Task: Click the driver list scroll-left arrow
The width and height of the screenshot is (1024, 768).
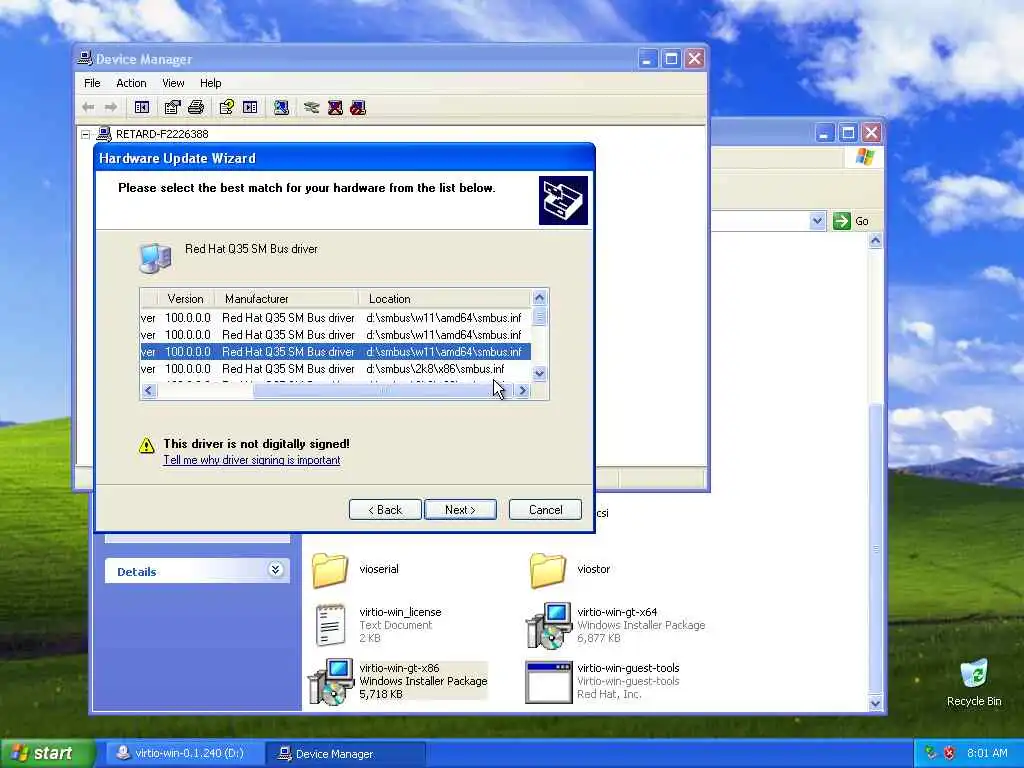Action: point(148,391)
